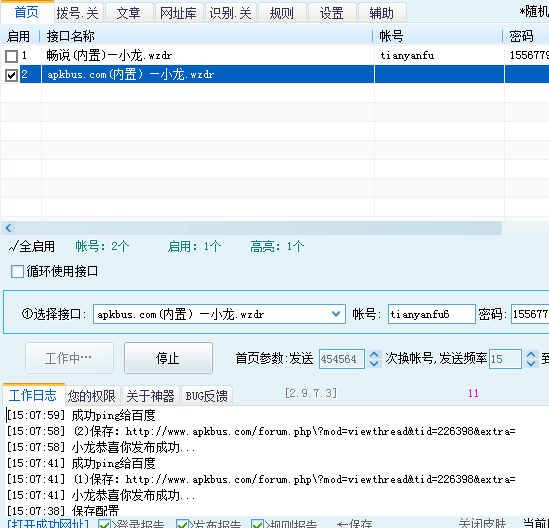Open the 拨号.关 tab
The image size is (549, 528).
click(x=78, y=13)
